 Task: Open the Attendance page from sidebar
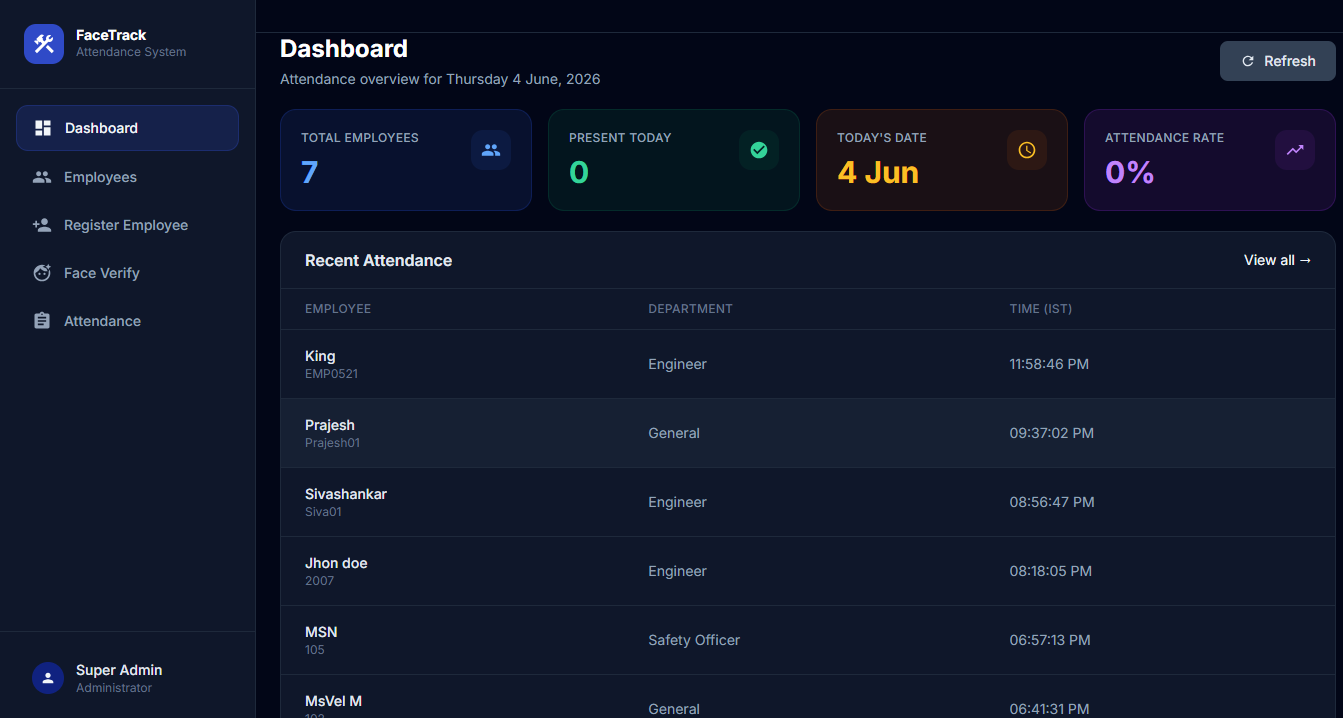point(127,321)
